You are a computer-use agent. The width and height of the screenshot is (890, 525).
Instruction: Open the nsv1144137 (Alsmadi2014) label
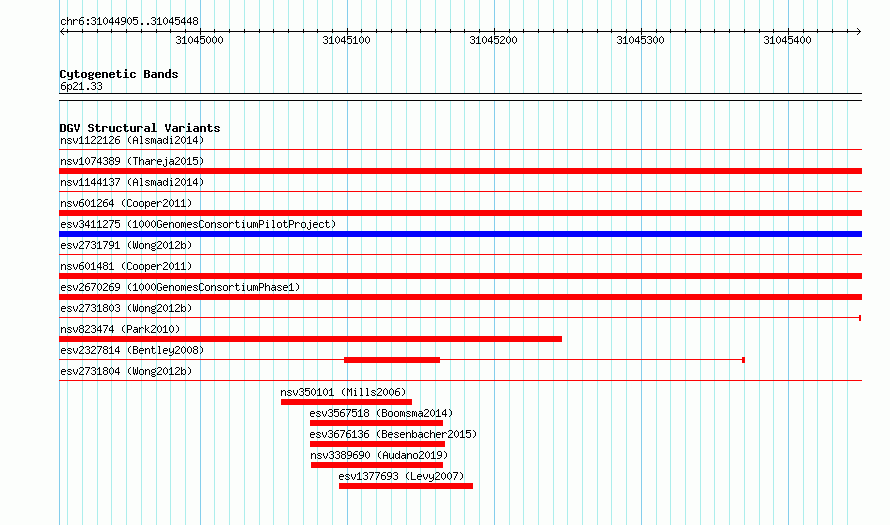pyautogui.click(x=132, y=182)
